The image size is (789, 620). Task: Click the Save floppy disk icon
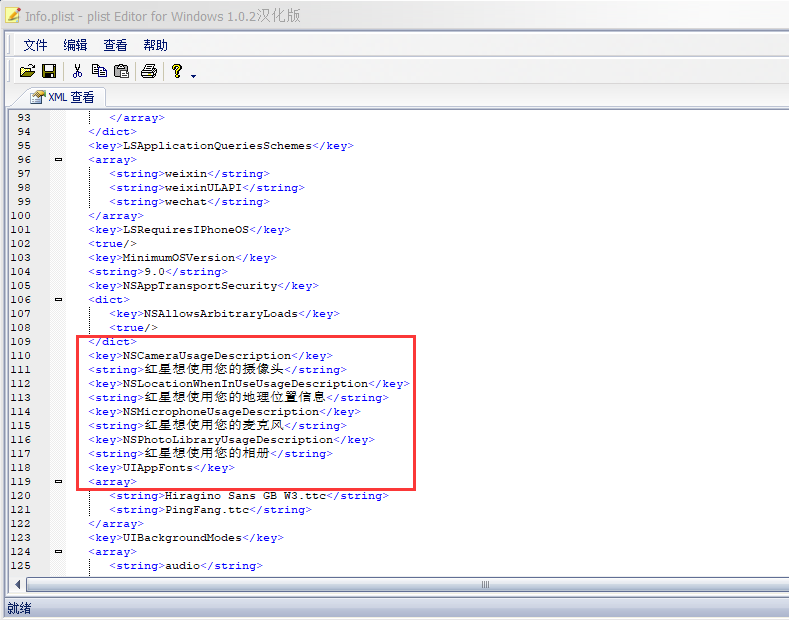49,71
